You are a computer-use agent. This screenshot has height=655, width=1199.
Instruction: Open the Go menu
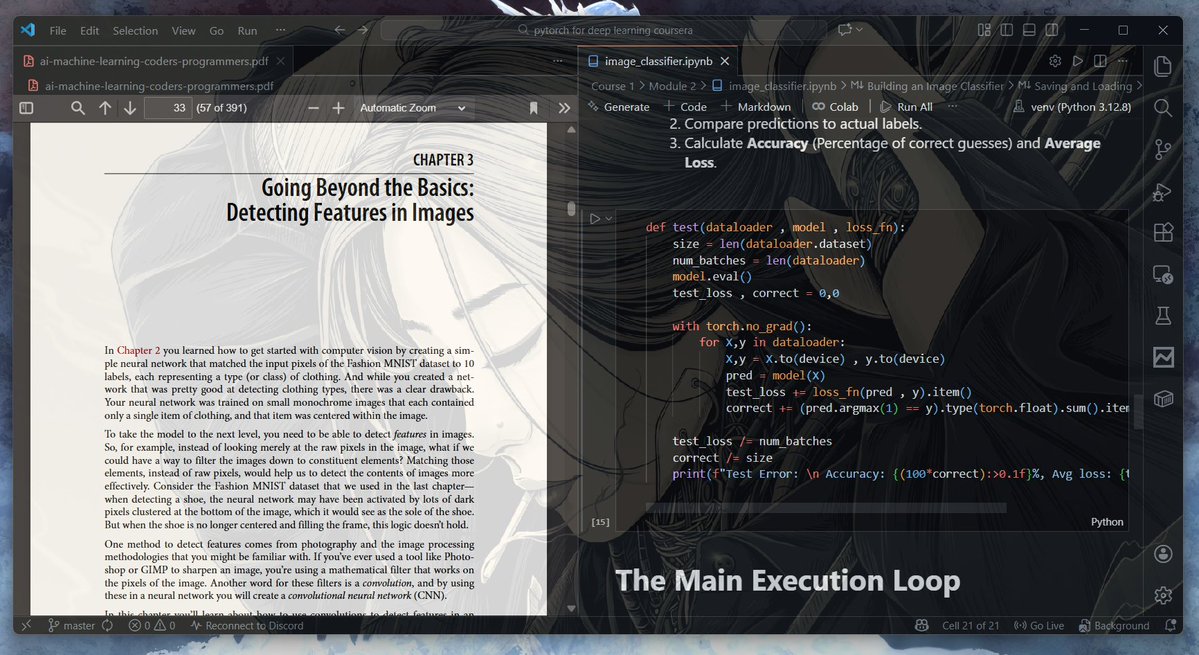pyautogui.click(x=216, y=31)
